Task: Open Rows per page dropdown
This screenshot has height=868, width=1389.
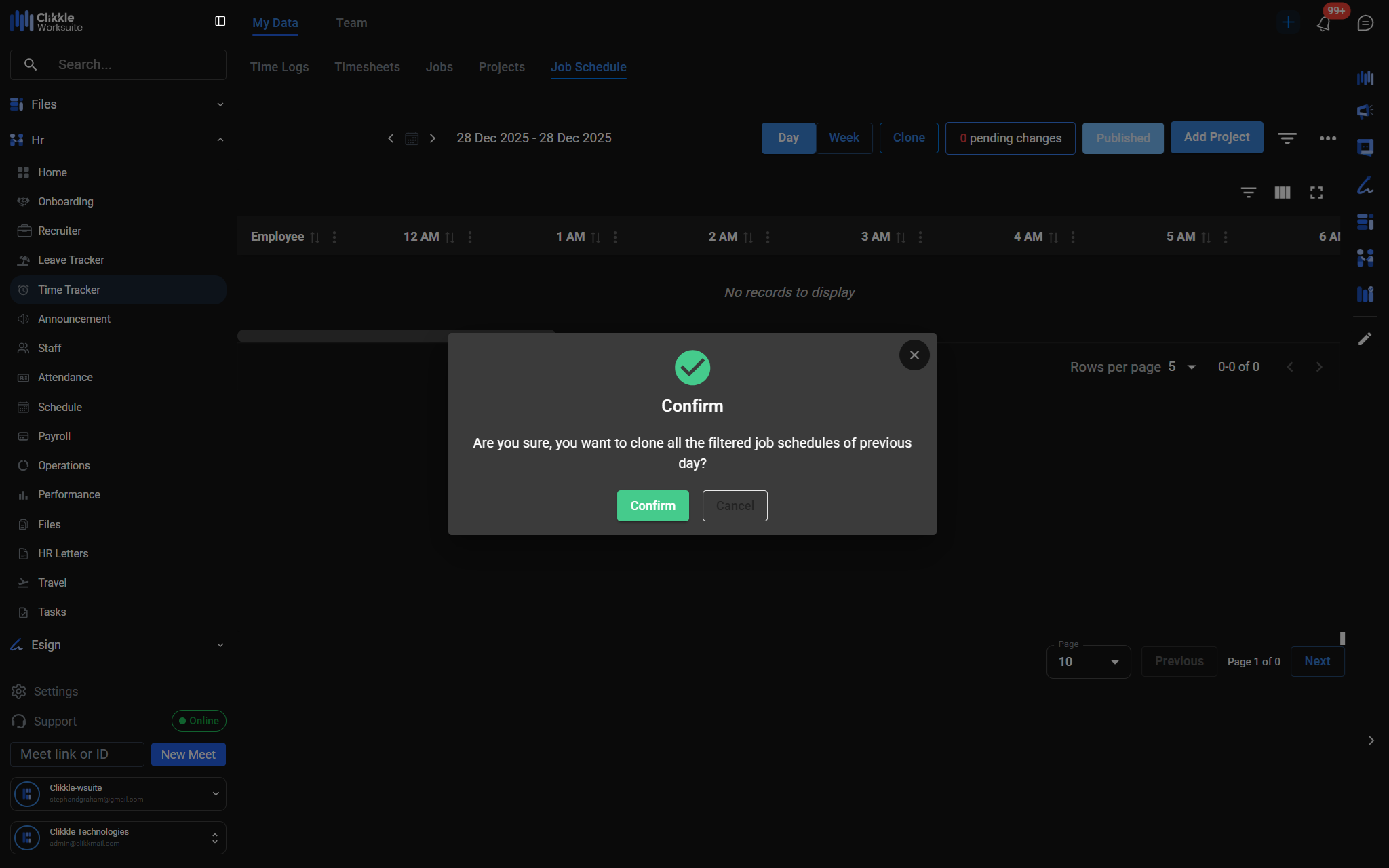Action: point(1183,367)
